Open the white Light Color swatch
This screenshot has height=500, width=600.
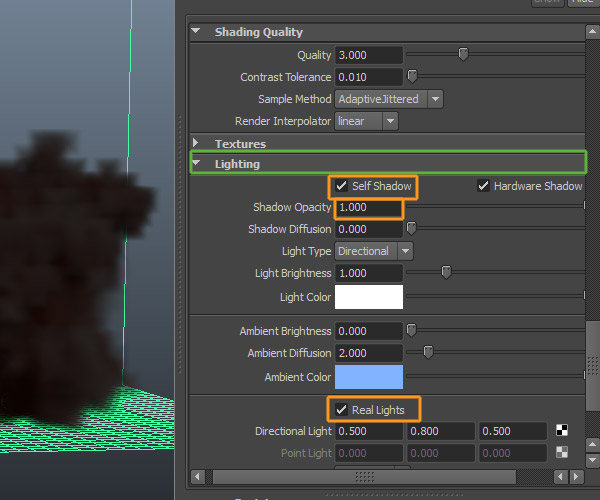[x=369, y=297]
